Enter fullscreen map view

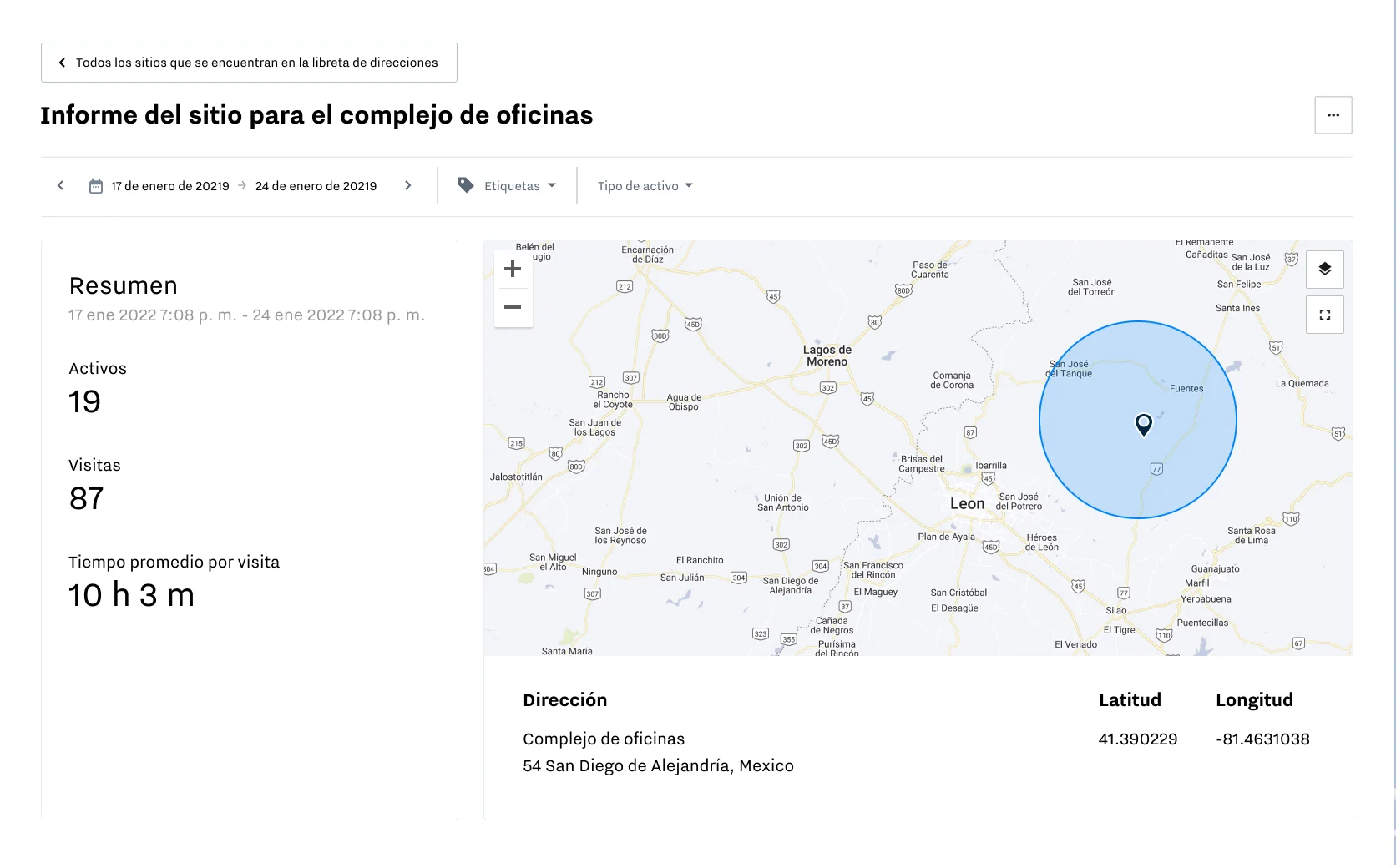[x=1325, y=315]
